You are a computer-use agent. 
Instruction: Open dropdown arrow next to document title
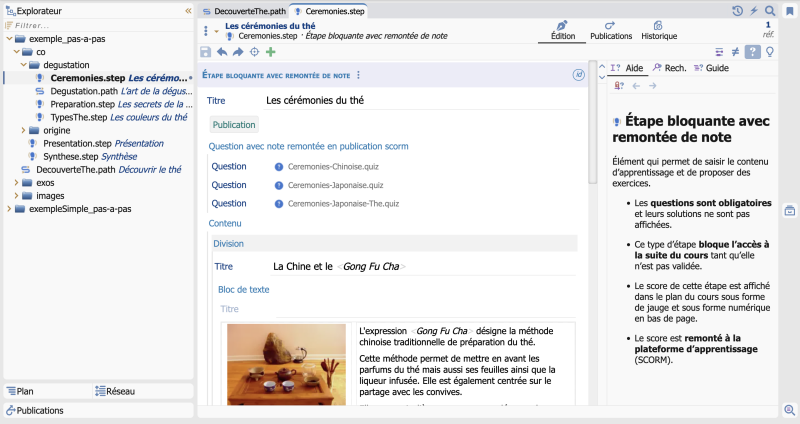[x=216, y=31]
